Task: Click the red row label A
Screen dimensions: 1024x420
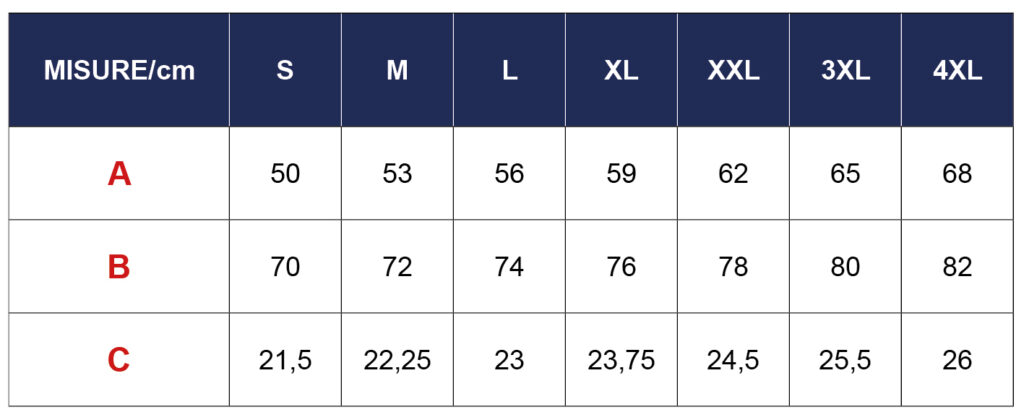Action: (x=119, y=175)
